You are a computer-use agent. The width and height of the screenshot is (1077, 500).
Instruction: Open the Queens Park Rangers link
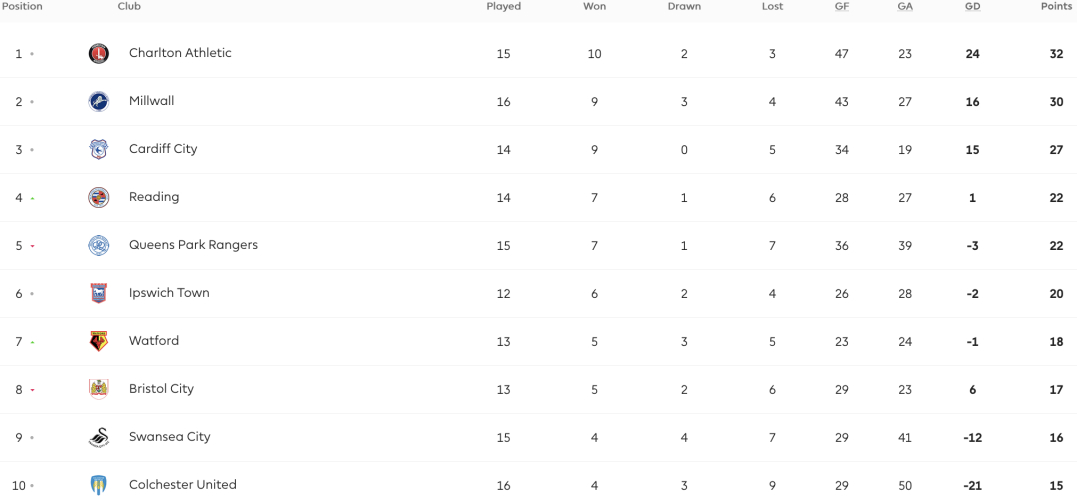pos(193,245)
